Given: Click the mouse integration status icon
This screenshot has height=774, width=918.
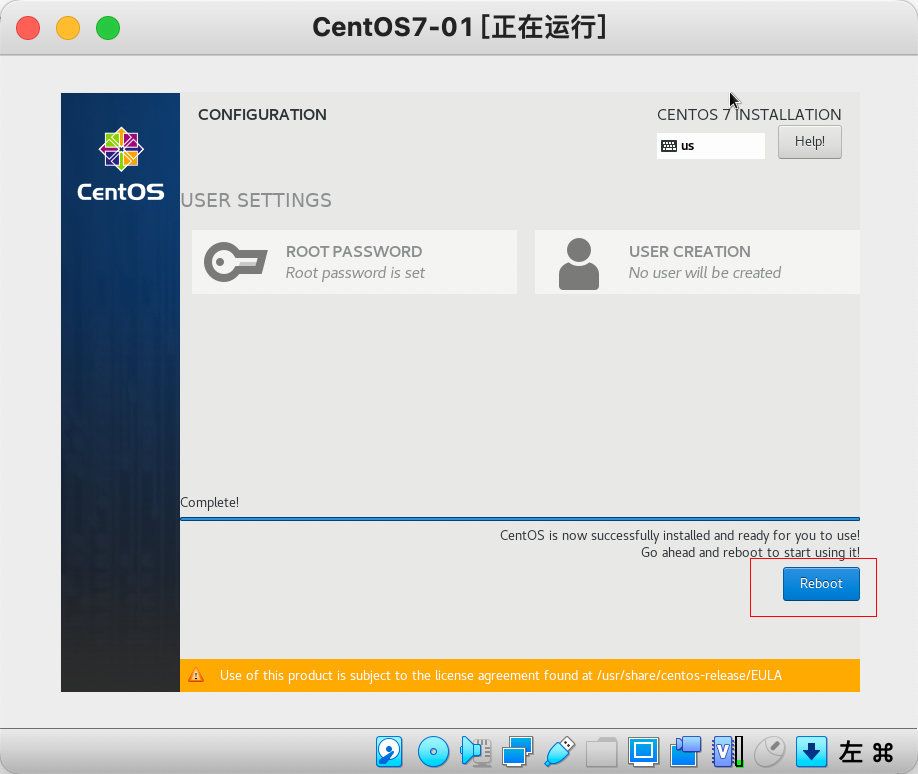Looking at the screenshot, I should [769, 751].
